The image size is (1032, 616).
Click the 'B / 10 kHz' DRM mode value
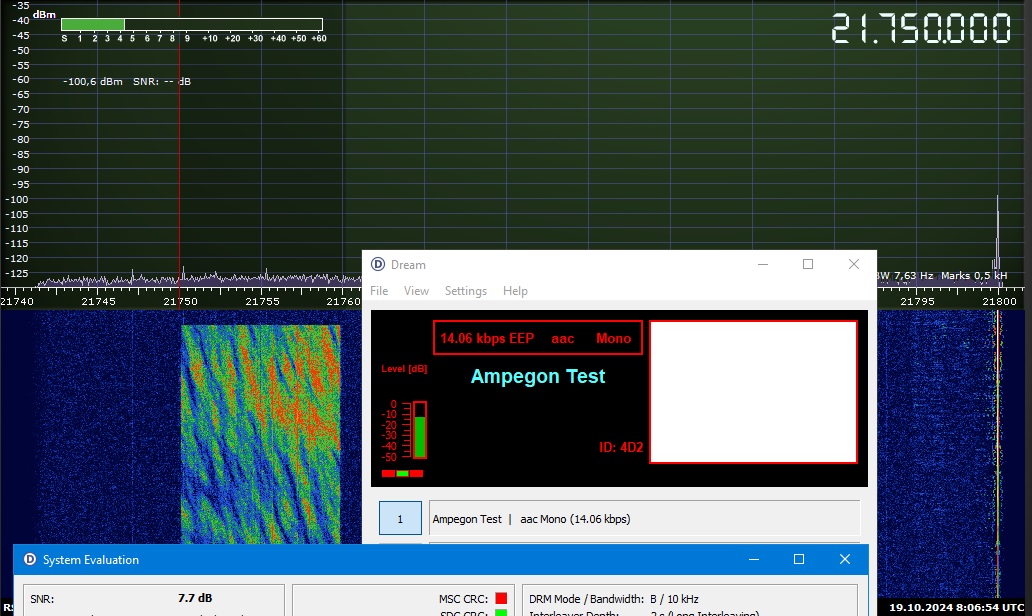(x=675, y=599)
